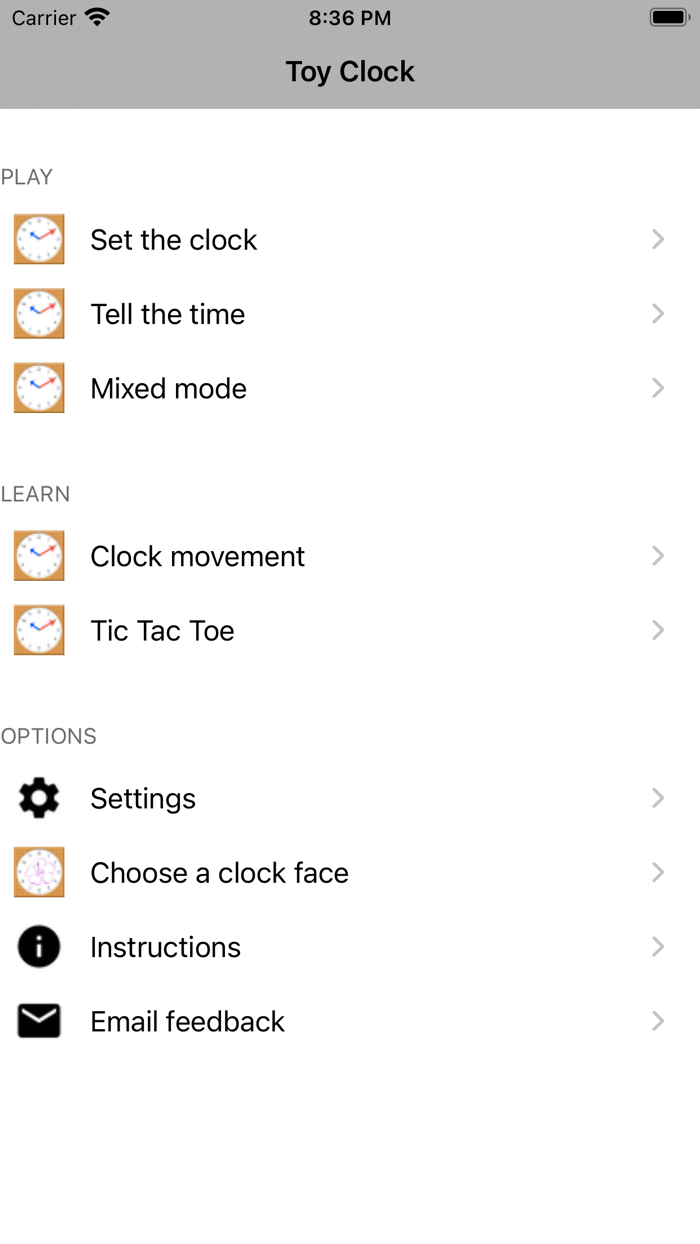Screen dimensions: 700x1244
Task: Tap the Toy Clock navigation title
Action: 350,72
